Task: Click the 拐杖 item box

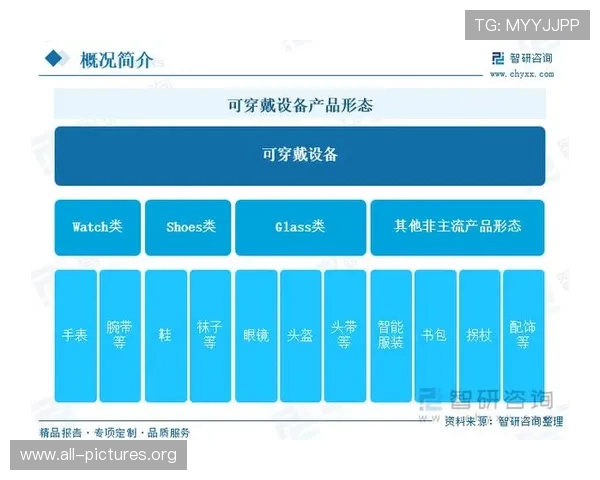Action: [479, 336]
